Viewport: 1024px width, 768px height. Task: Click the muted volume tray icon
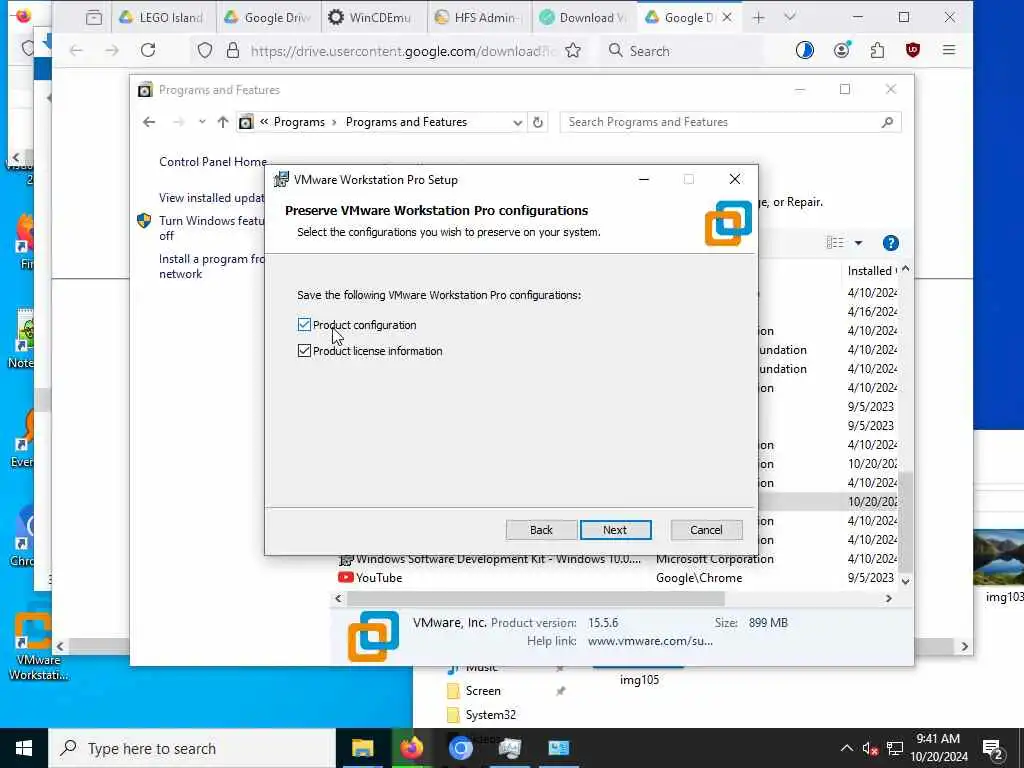coord(870,748)
